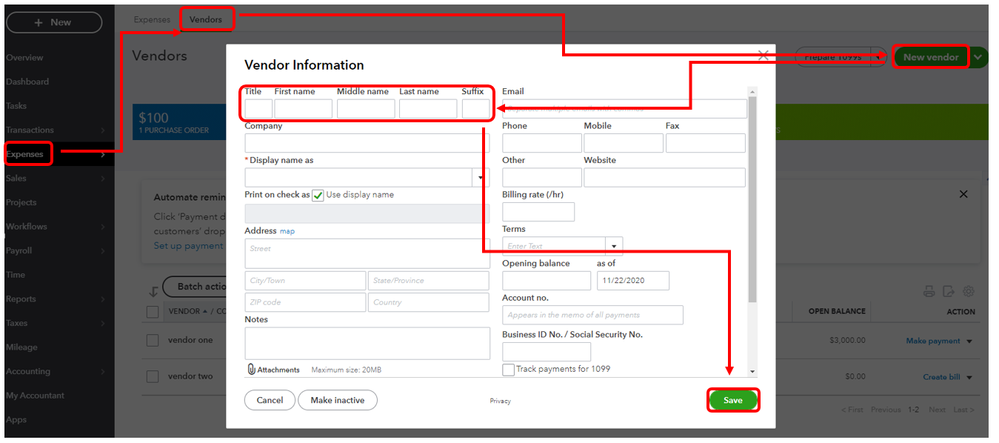
Task: Click the scrollbar down arrow in dialog
Action: [x=752, y=371]
